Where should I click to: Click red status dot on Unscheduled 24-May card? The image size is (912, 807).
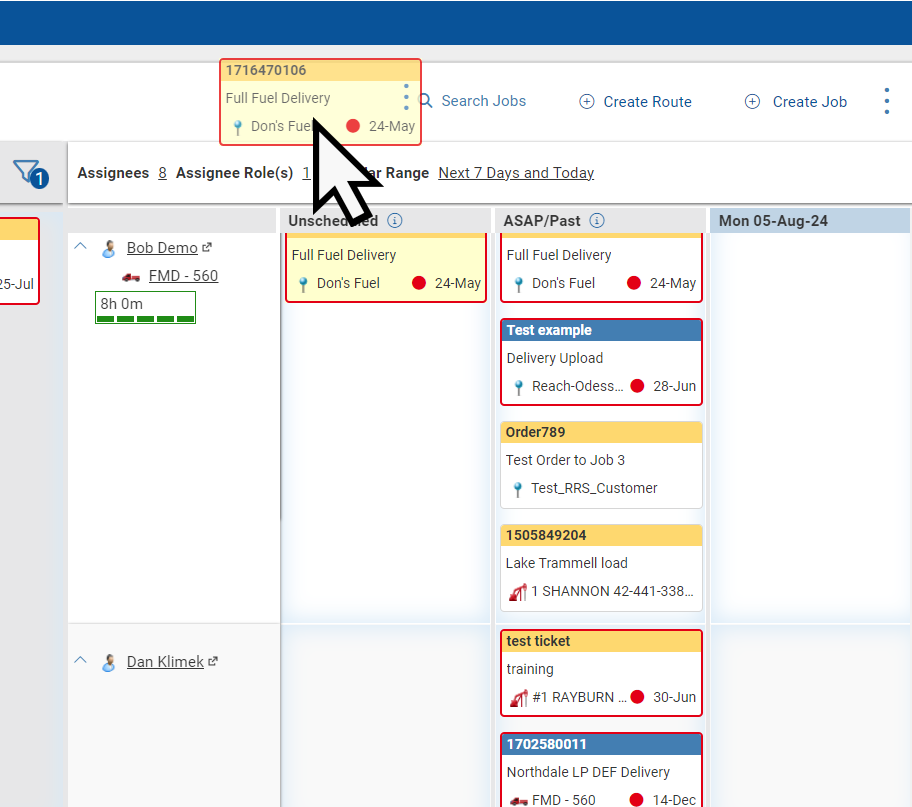pyautogui.click(x=419, y=283)
